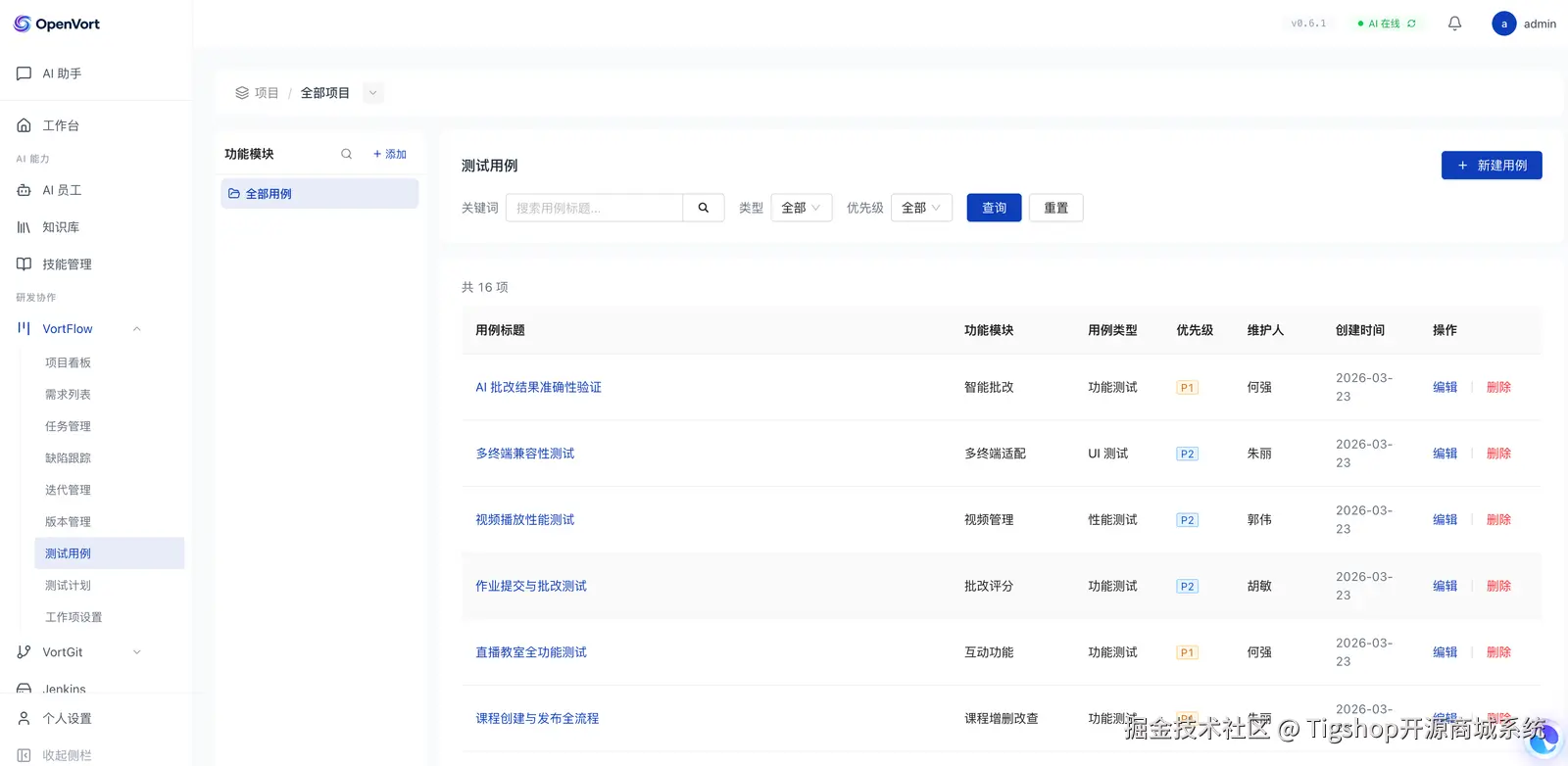Click the P1 tag on AI 批改 row
Screen dimensions: 1568x766
[1187, 388]
